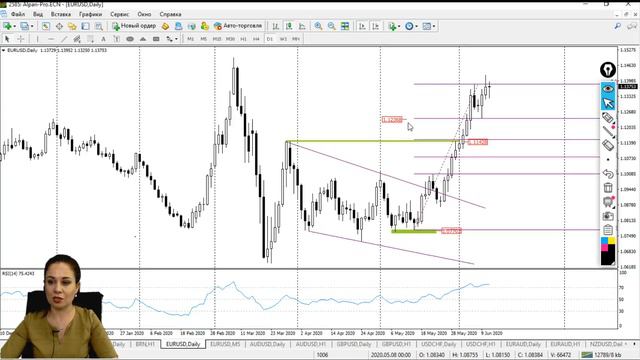This screenshot has height=360, width=640.
Task: Select the cursor arrow tool
Action: (x=7, y=39)
